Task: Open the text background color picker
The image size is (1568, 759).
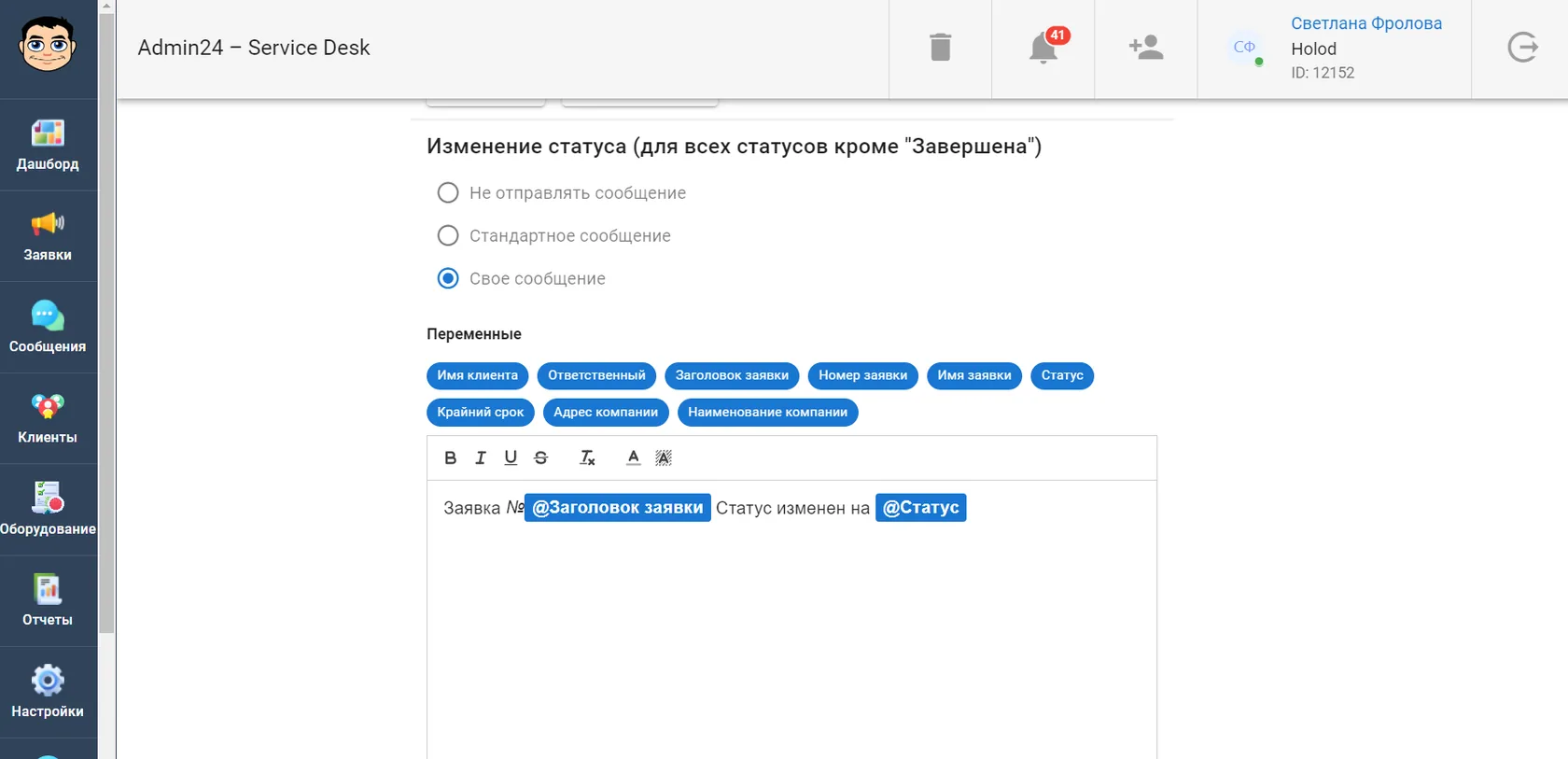Action: [x=664, y=457]
